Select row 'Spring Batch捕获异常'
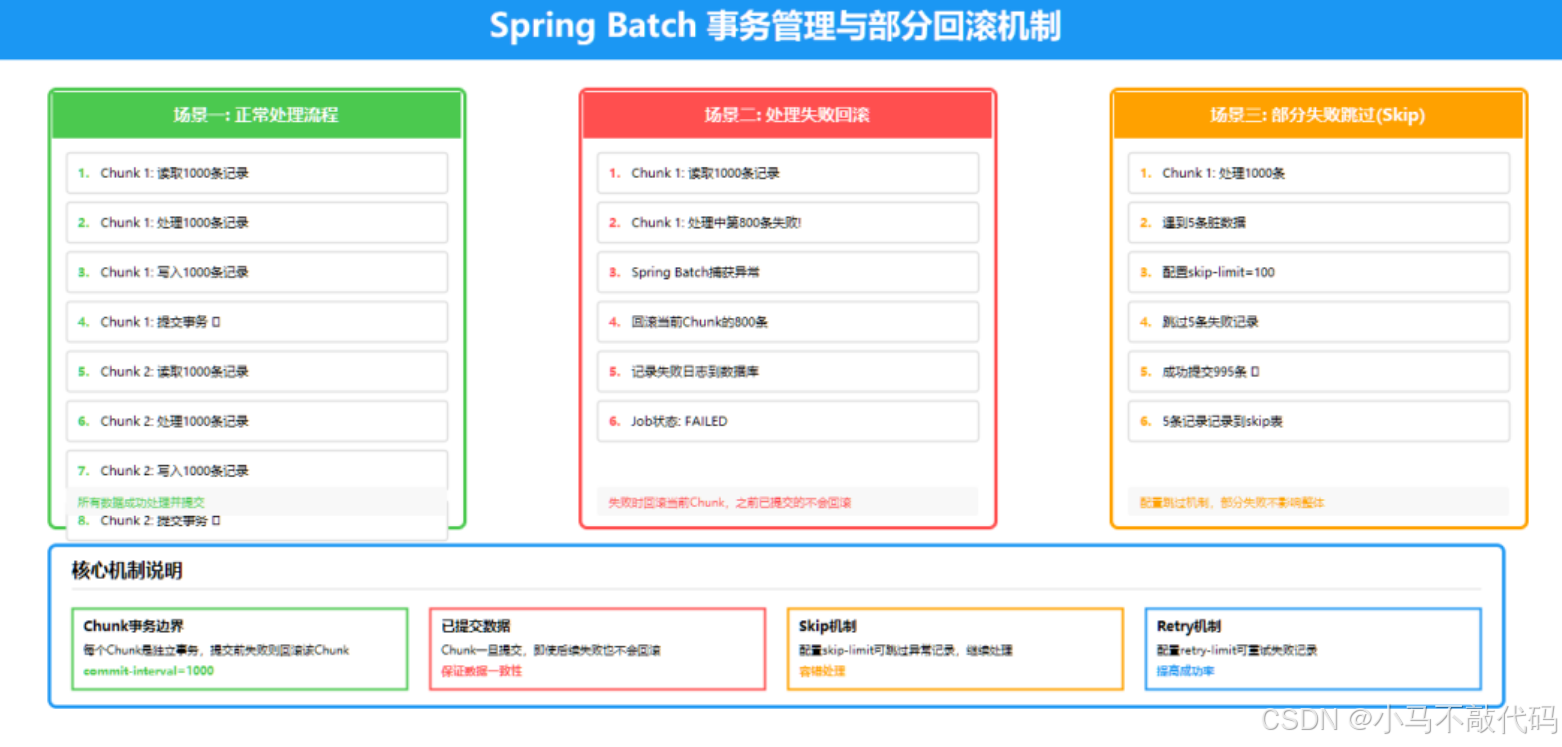This screenshot has width=1562, height=747. click(788, 272)
